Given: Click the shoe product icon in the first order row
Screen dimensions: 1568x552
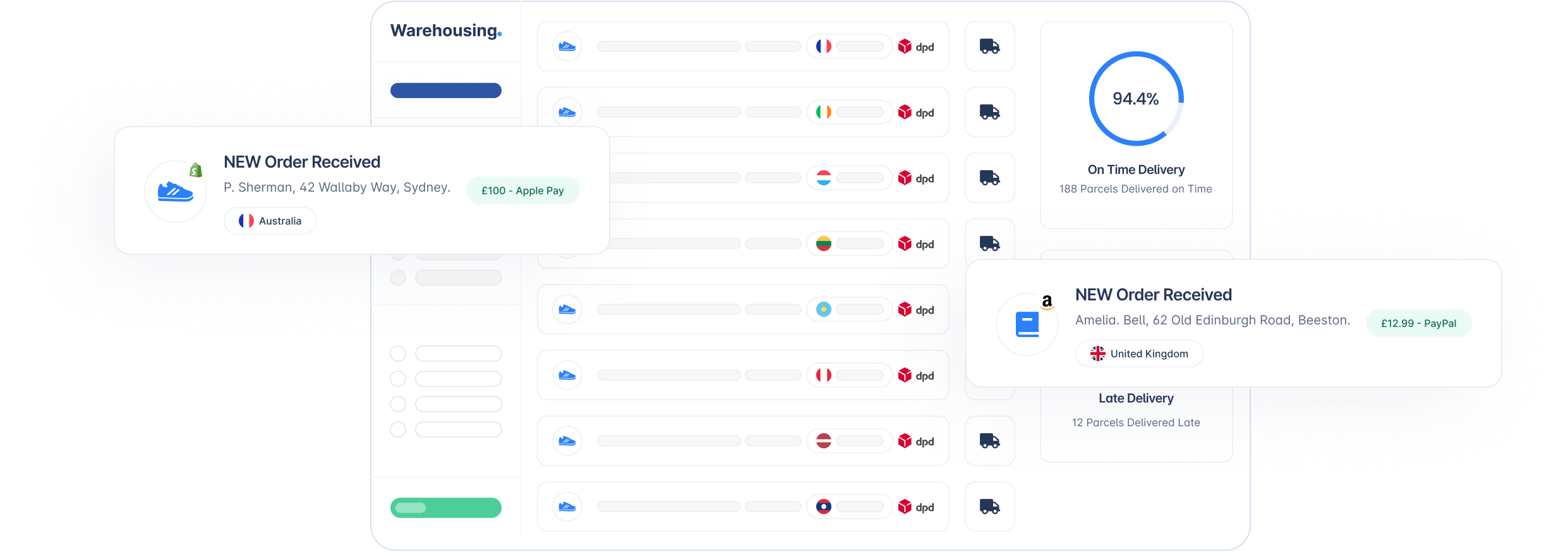Looking at the screenshot, I should coord(567,46).
